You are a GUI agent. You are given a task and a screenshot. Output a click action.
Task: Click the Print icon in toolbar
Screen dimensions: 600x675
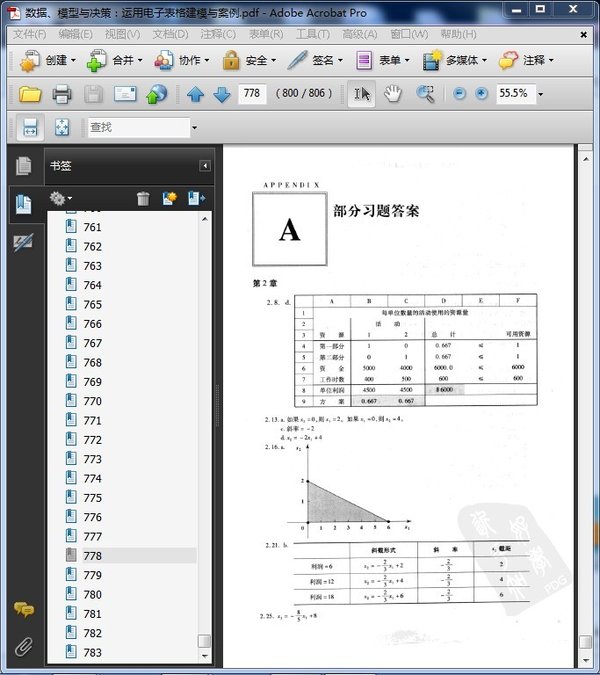(61, 94)
